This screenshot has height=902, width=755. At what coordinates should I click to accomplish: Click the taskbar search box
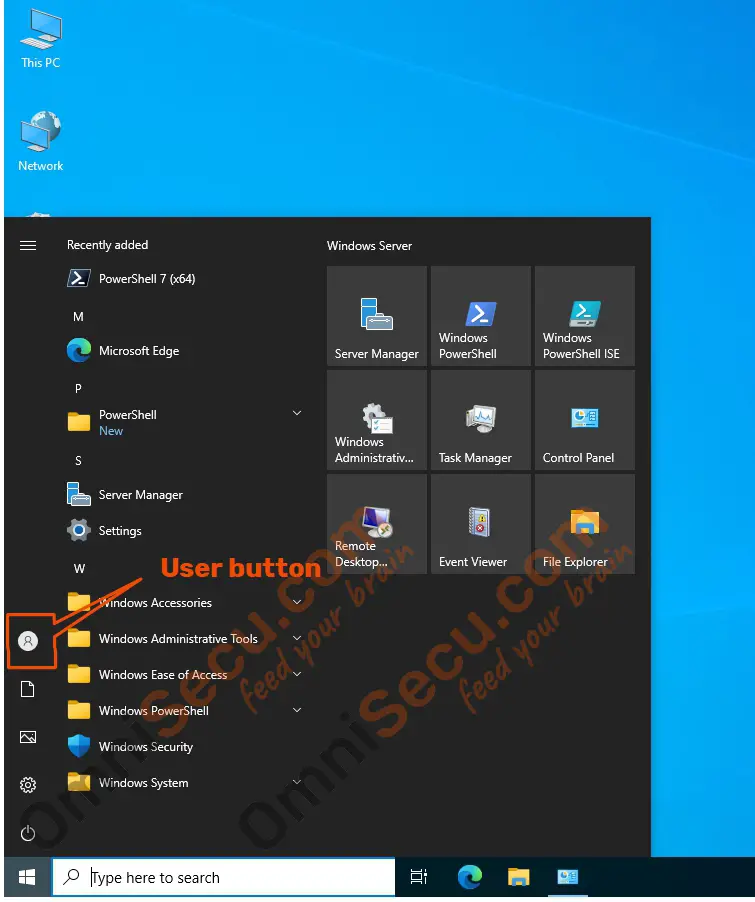tap(224, 877)
